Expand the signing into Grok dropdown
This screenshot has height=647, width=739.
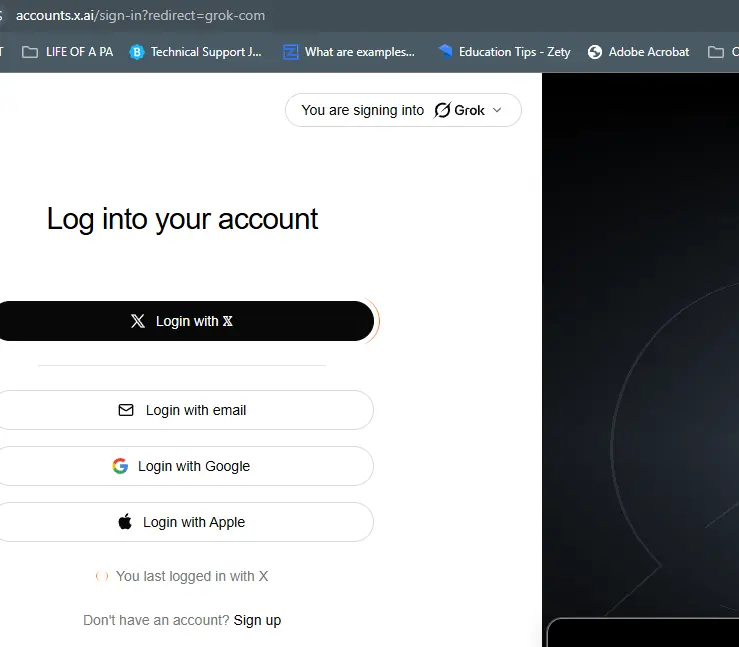pyautogui.click(x=403, y=110)
